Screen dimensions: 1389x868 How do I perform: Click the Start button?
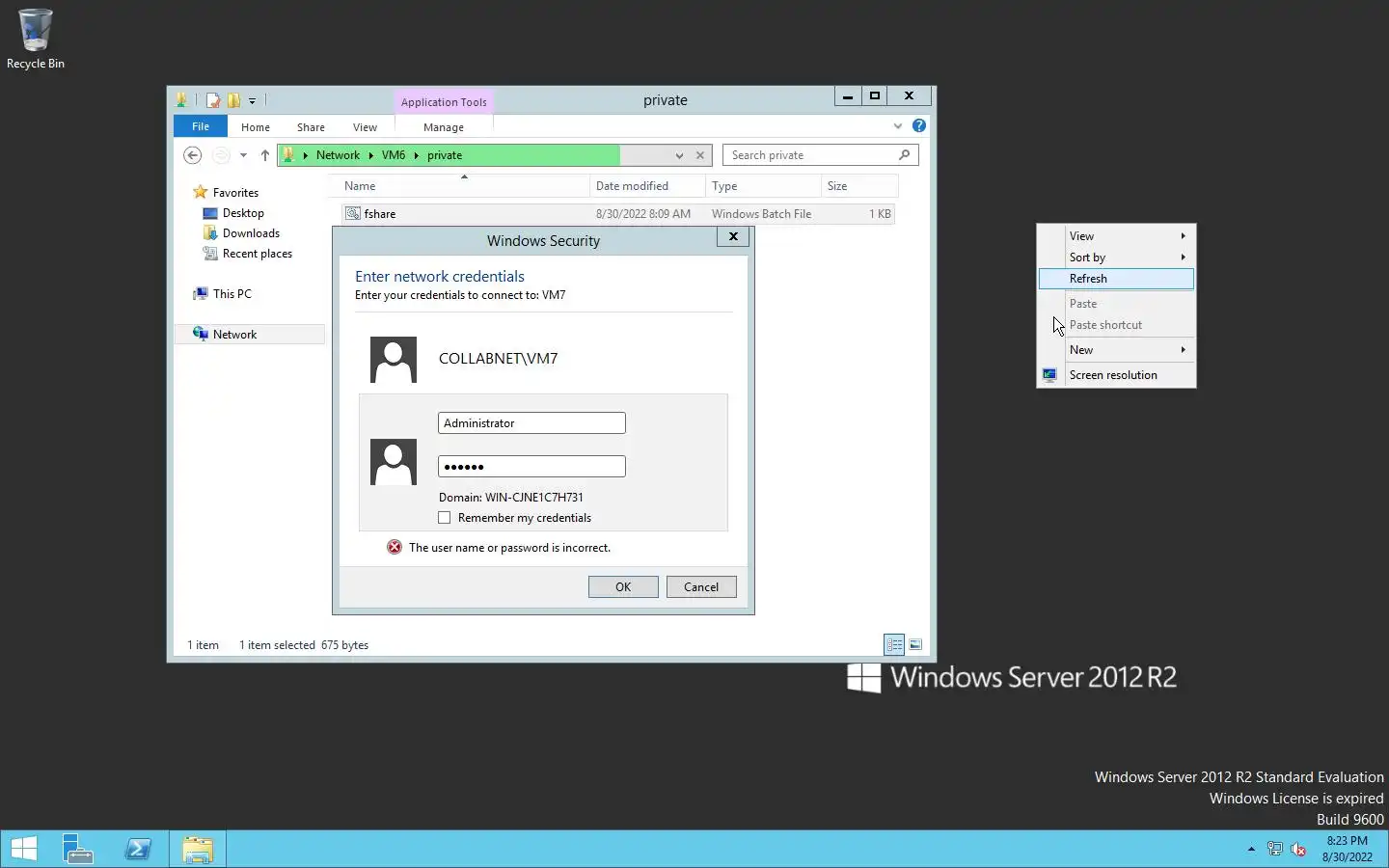click(x=23, y=850)
